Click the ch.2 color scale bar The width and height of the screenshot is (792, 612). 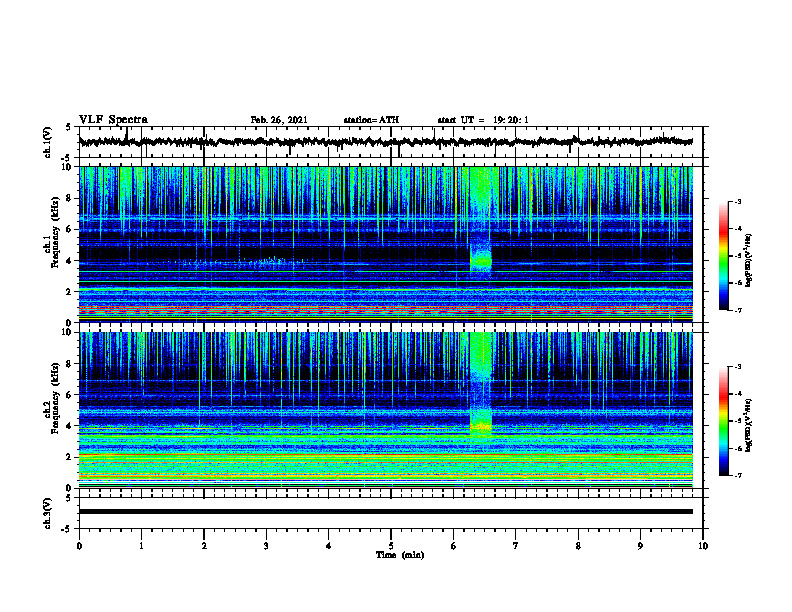723,421
